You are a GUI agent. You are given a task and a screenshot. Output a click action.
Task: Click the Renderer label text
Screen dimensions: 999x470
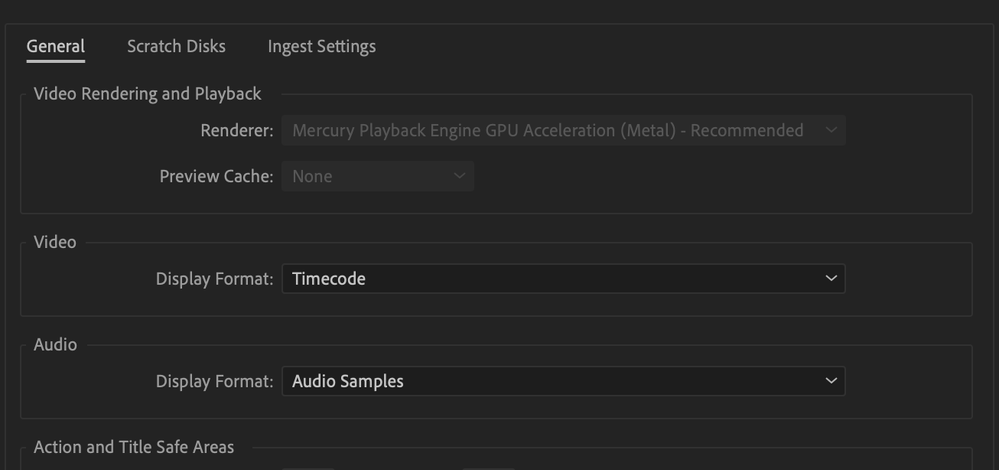click(236, 130)
